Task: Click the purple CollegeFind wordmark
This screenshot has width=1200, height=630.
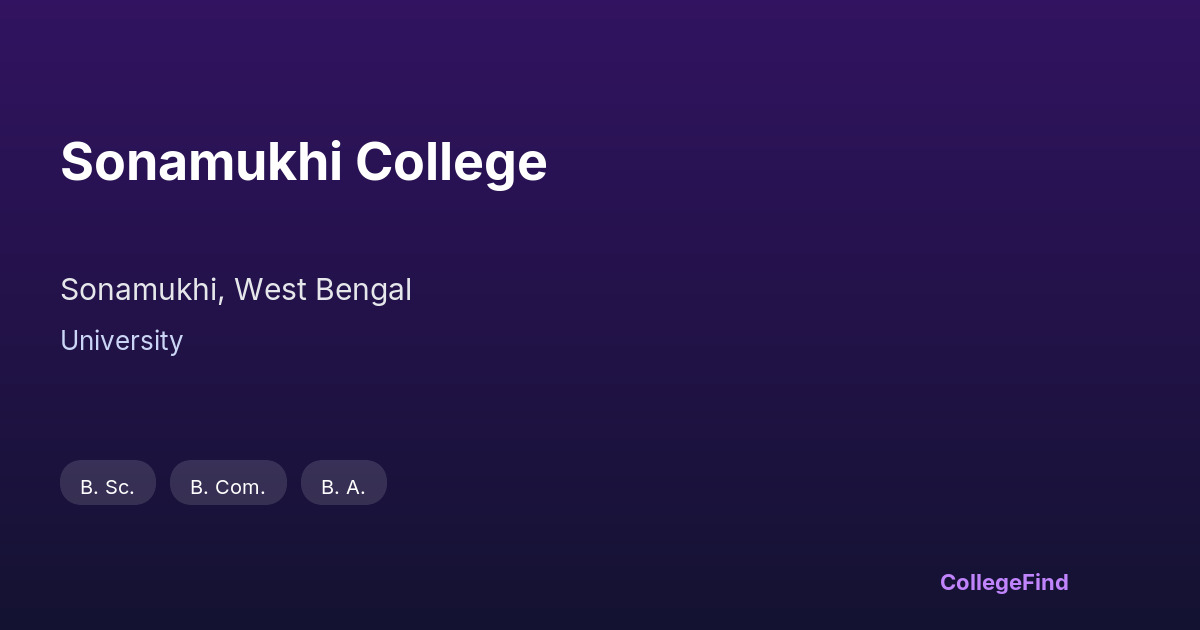Action: click(1004, 582)
